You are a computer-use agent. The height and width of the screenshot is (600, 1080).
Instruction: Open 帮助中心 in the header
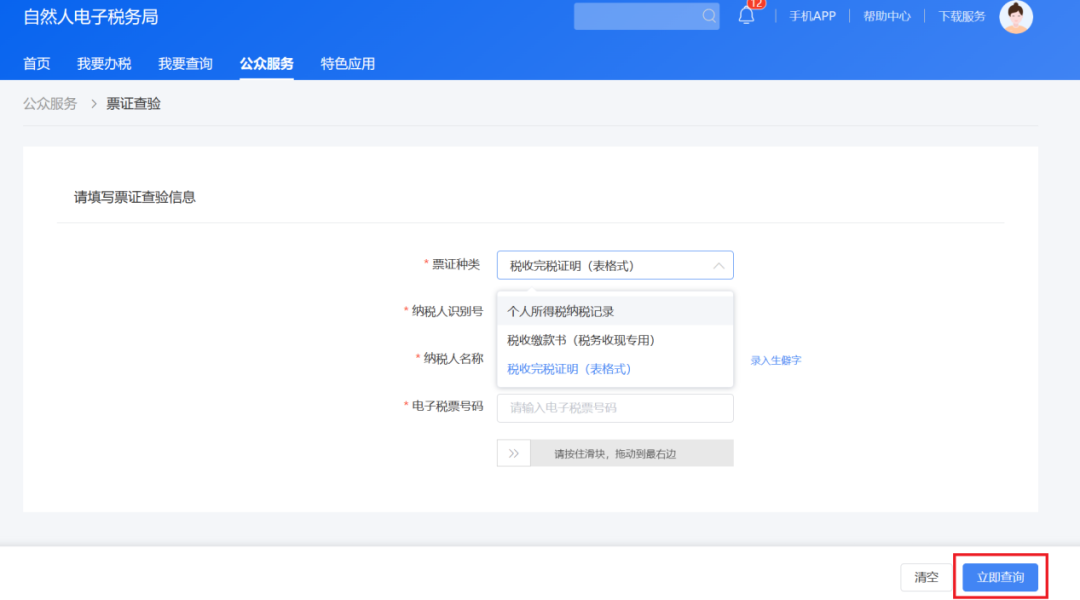coord(886,16)
